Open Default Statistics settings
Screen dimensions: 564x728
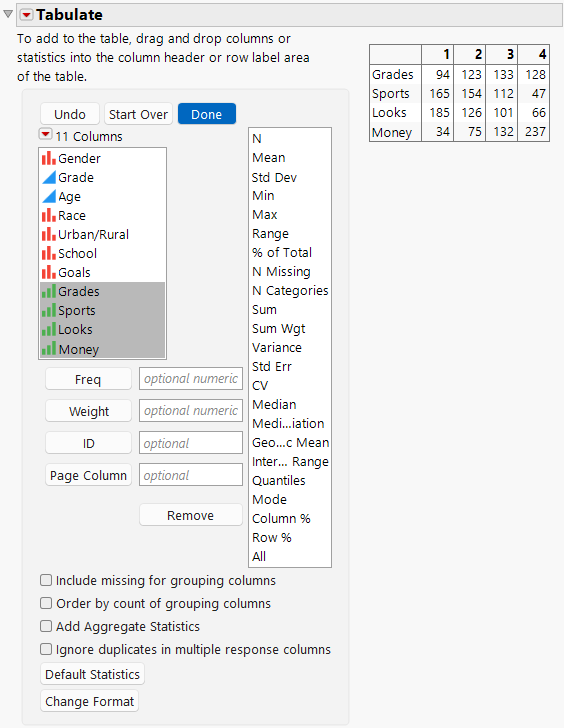(x=92, y=674)
